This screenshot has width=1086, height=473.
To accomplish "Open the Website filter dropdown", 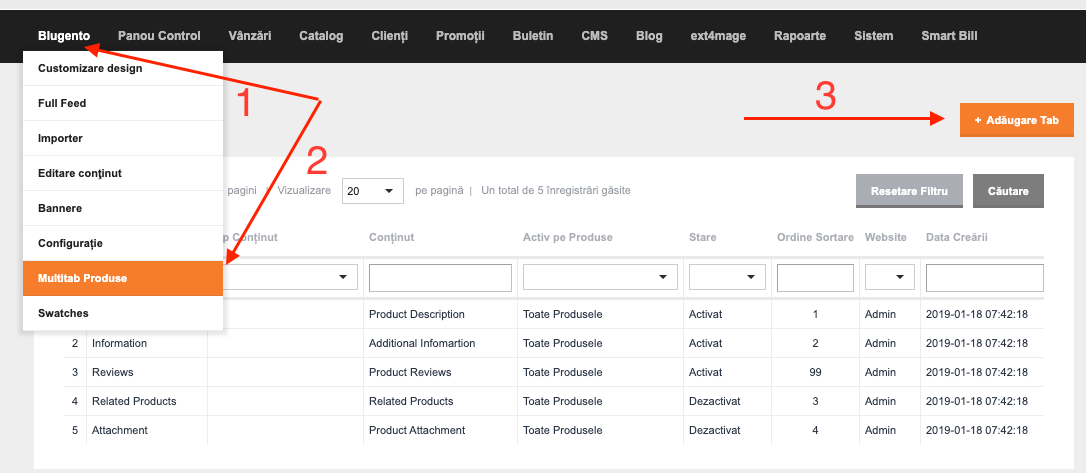I will click(x=889, y=277).
